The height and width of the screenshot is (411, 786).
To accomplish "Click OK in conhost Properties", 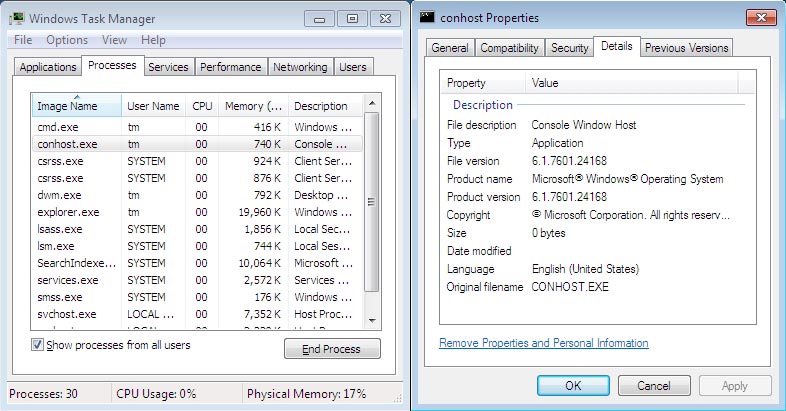I will [x=573, y=385].
